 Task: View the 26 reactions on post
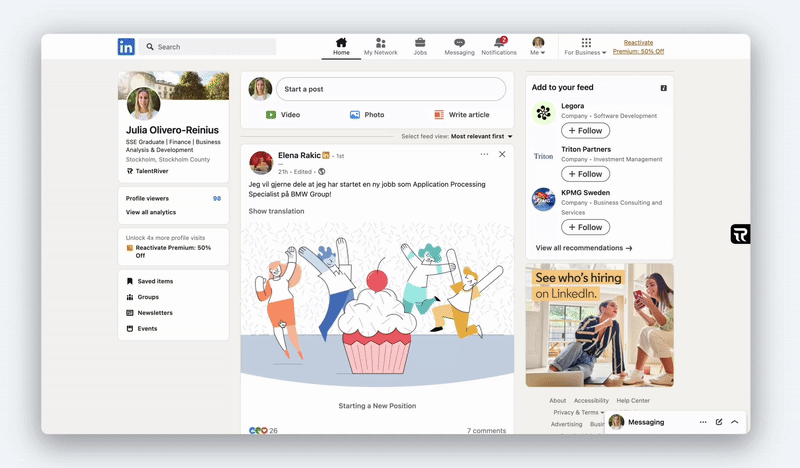[x=263, y=430]
